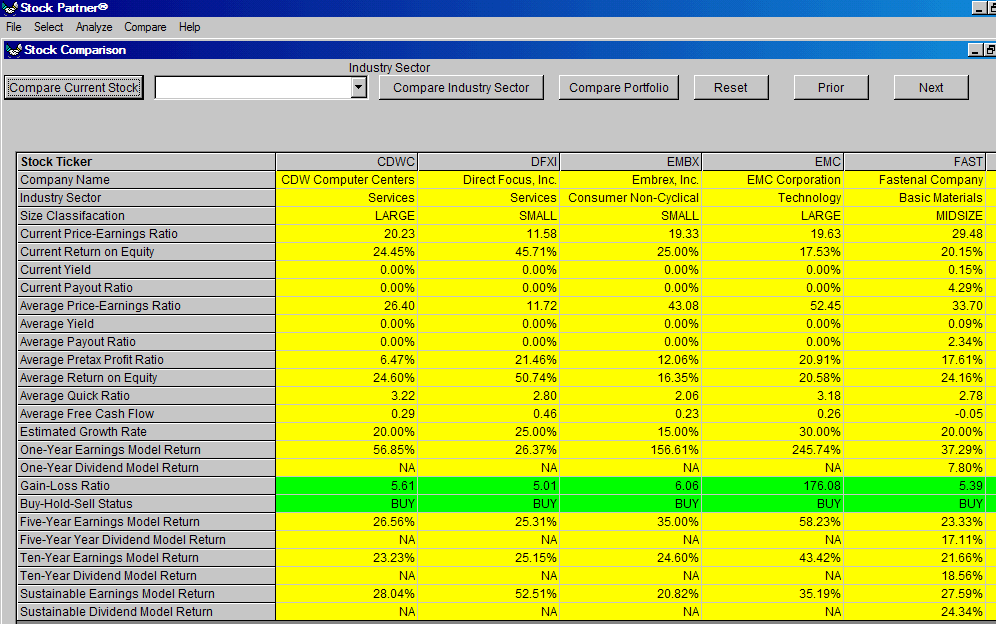Click the MIDSIZE classification cell
Viewport: 996px width, 624px height.
click(915, 215)
